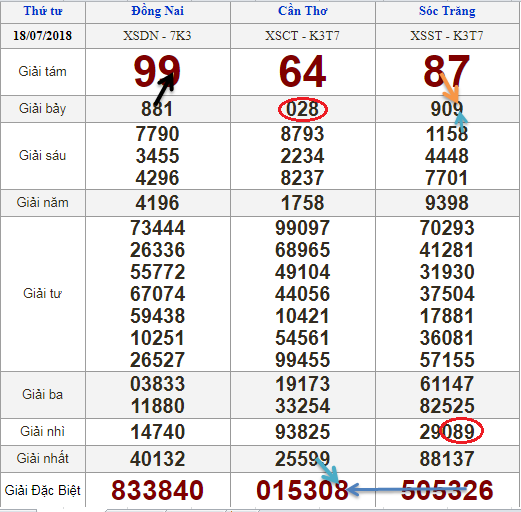Click the XSDN - 7K3 ticket code
This screenshot has width=521, height=512.
pyautogui.click(x=157, y=36)
